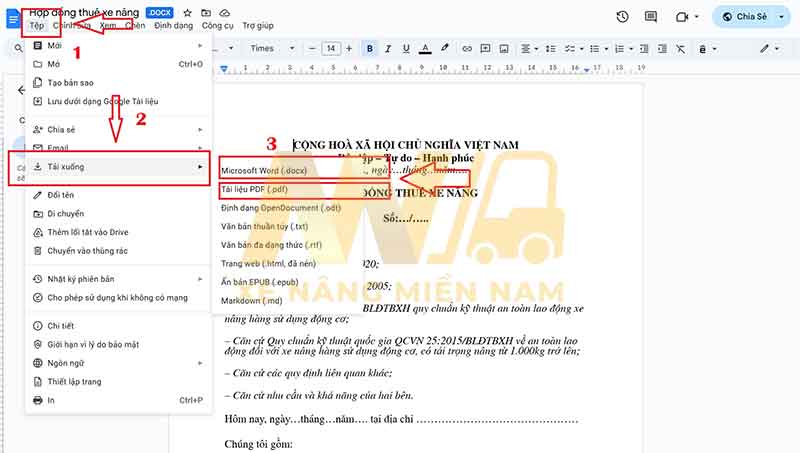The width and height of the screenshot is (800, 453).
Task: Click the video call camera icon
Action: (x=685, y=17)
